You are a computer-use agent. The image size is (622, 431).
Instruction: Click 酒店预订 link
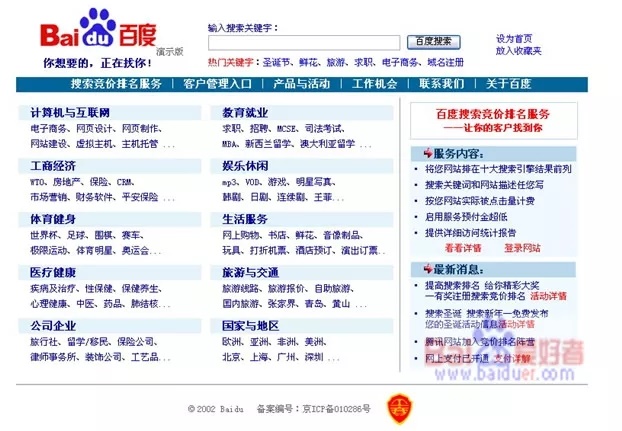(313, 251)
